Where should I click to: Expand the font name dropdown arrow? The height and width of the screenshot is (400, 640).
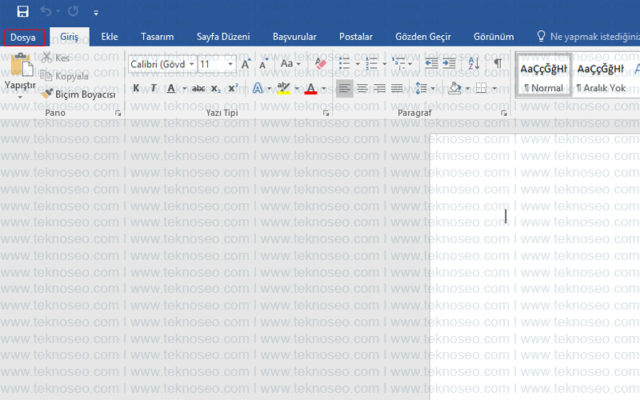pyautogui.click(x=191, y=64)
